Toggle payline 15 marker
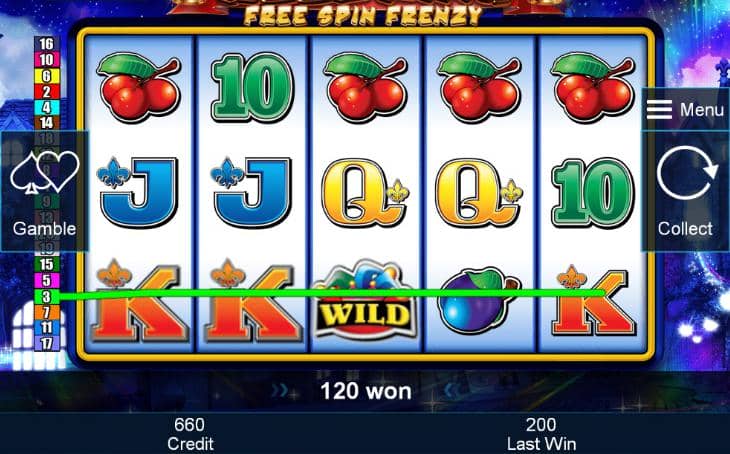The width and height of the screenshot is (730, 454). click(x=47, y=264)
